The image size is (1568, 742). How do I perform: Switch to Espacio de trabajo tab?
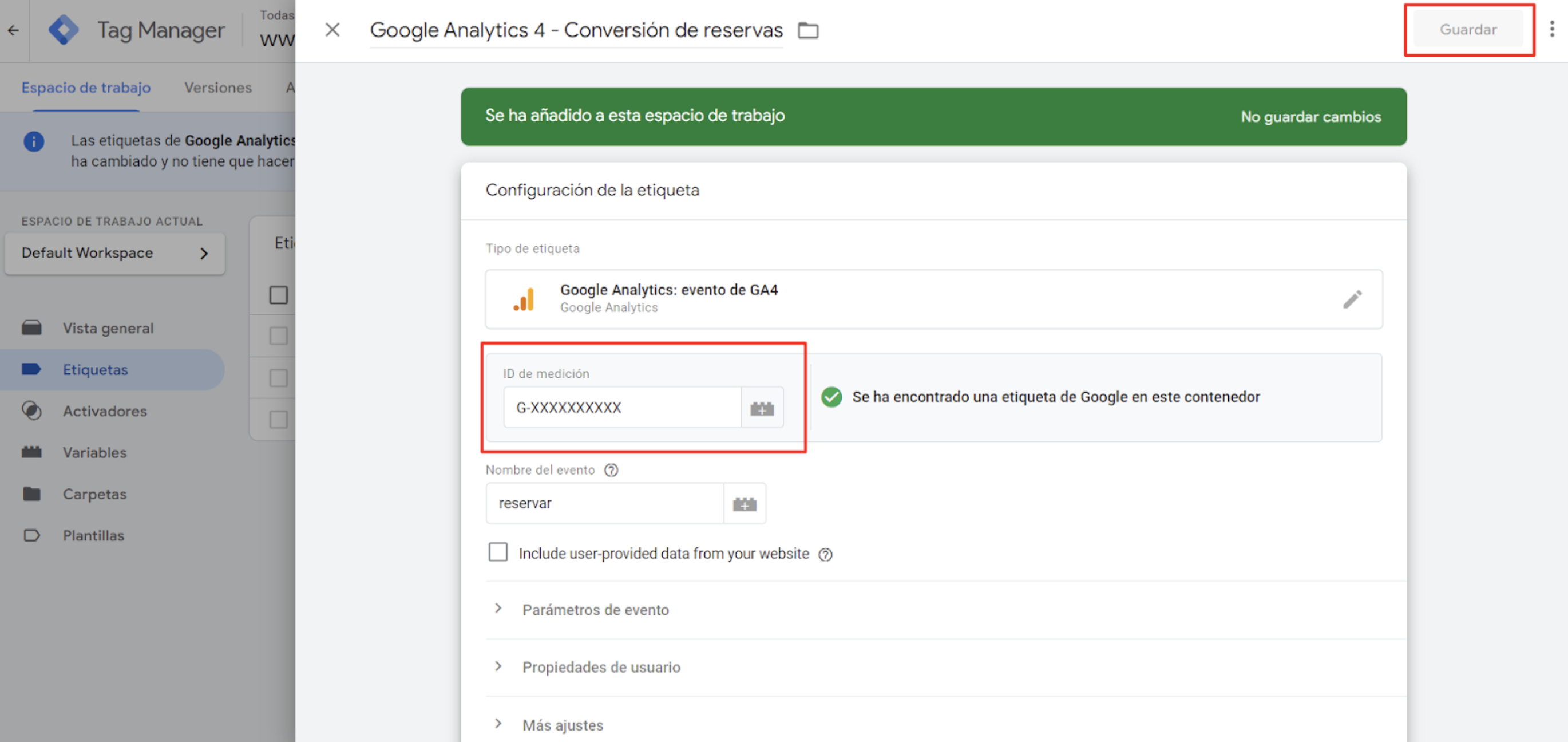click(86, 88)
